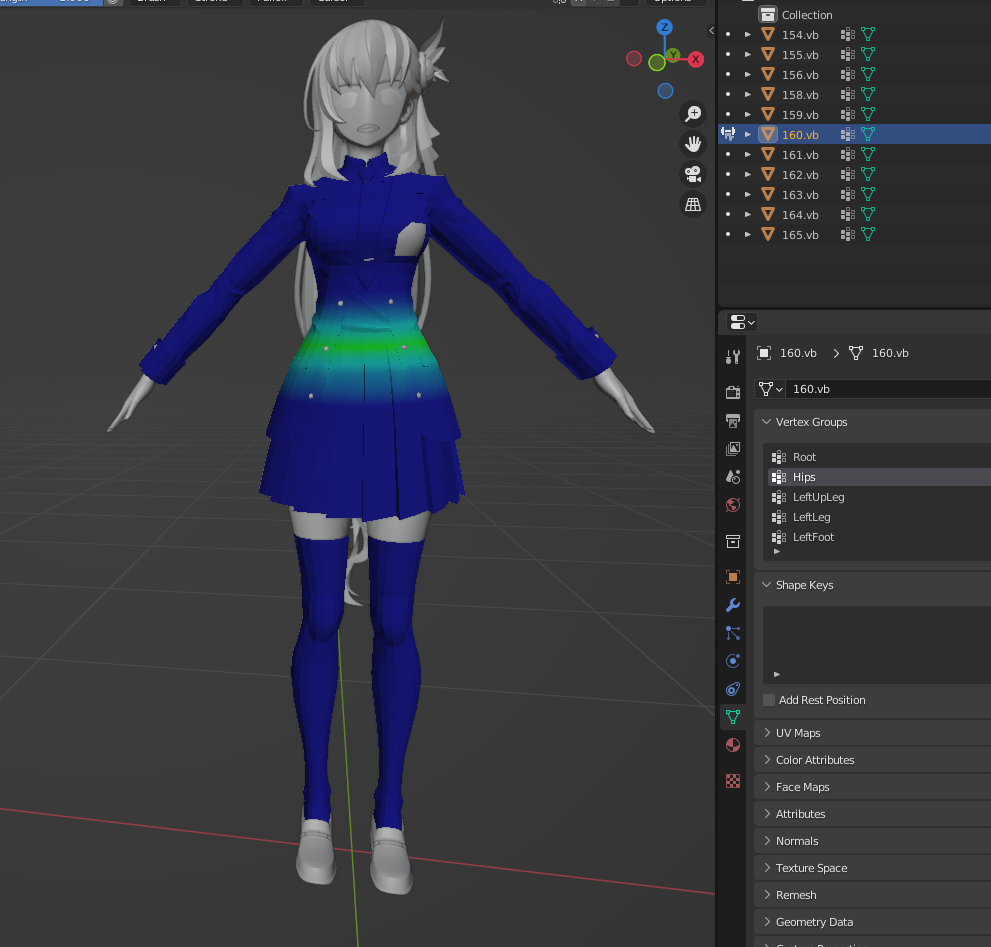Image resolution: width=991 pixels, height=947 pixels.
Task: Click the Root vertex group icon
Action: point(779,457)
